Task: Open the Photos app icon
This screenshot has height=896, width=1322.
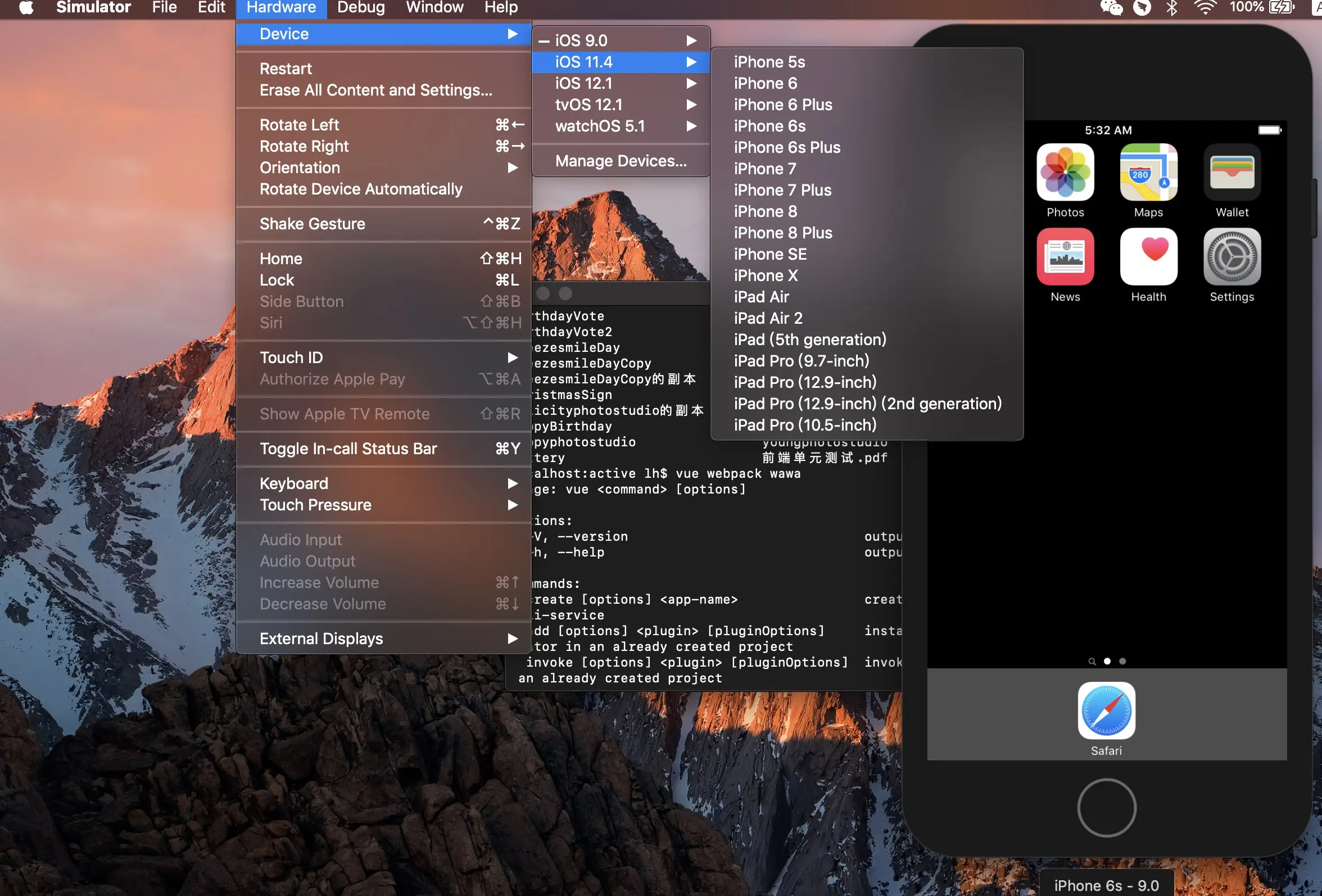Action: [1065, 173]
